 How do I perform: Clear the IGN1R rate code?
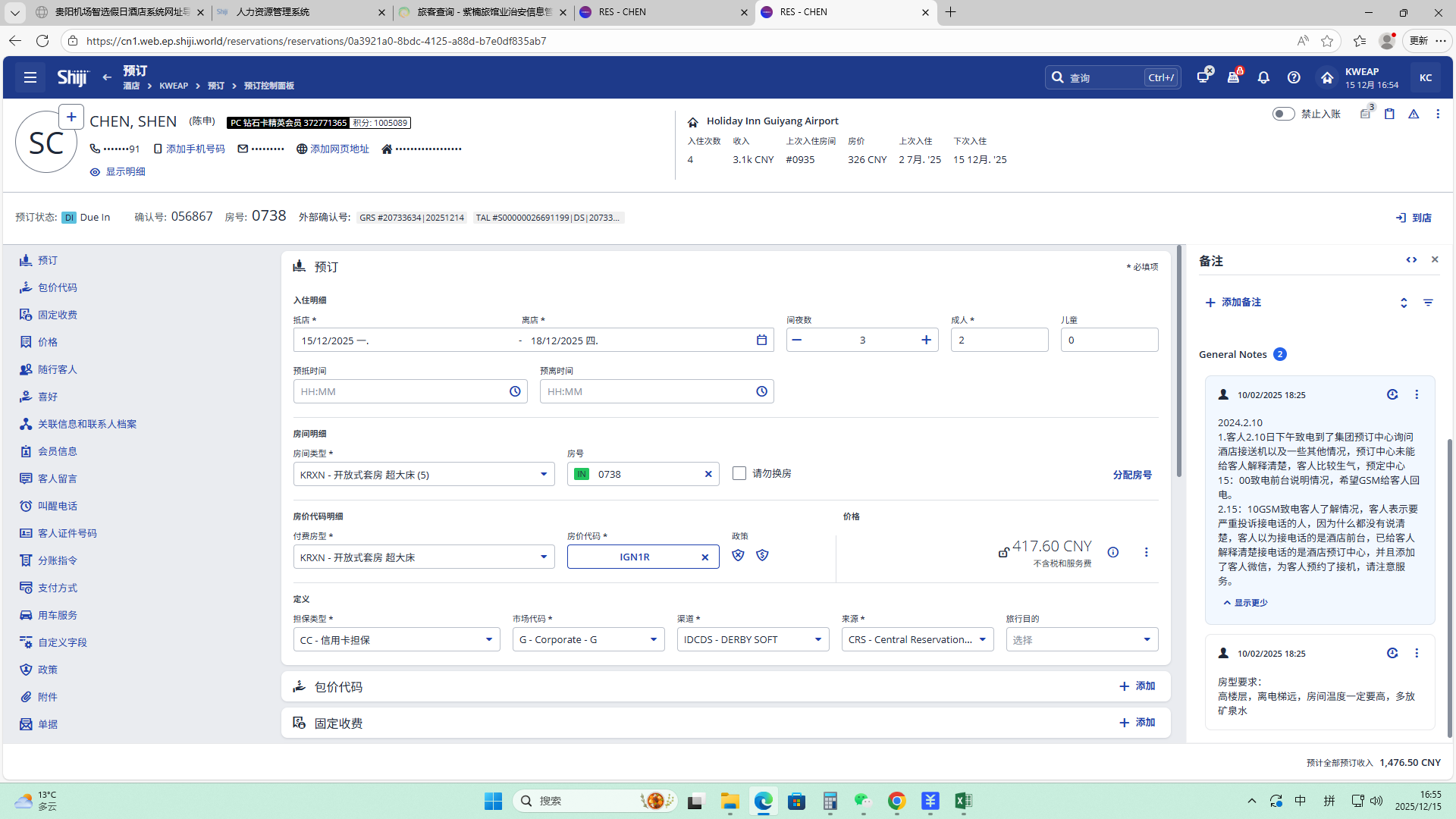tap(704, 557)
